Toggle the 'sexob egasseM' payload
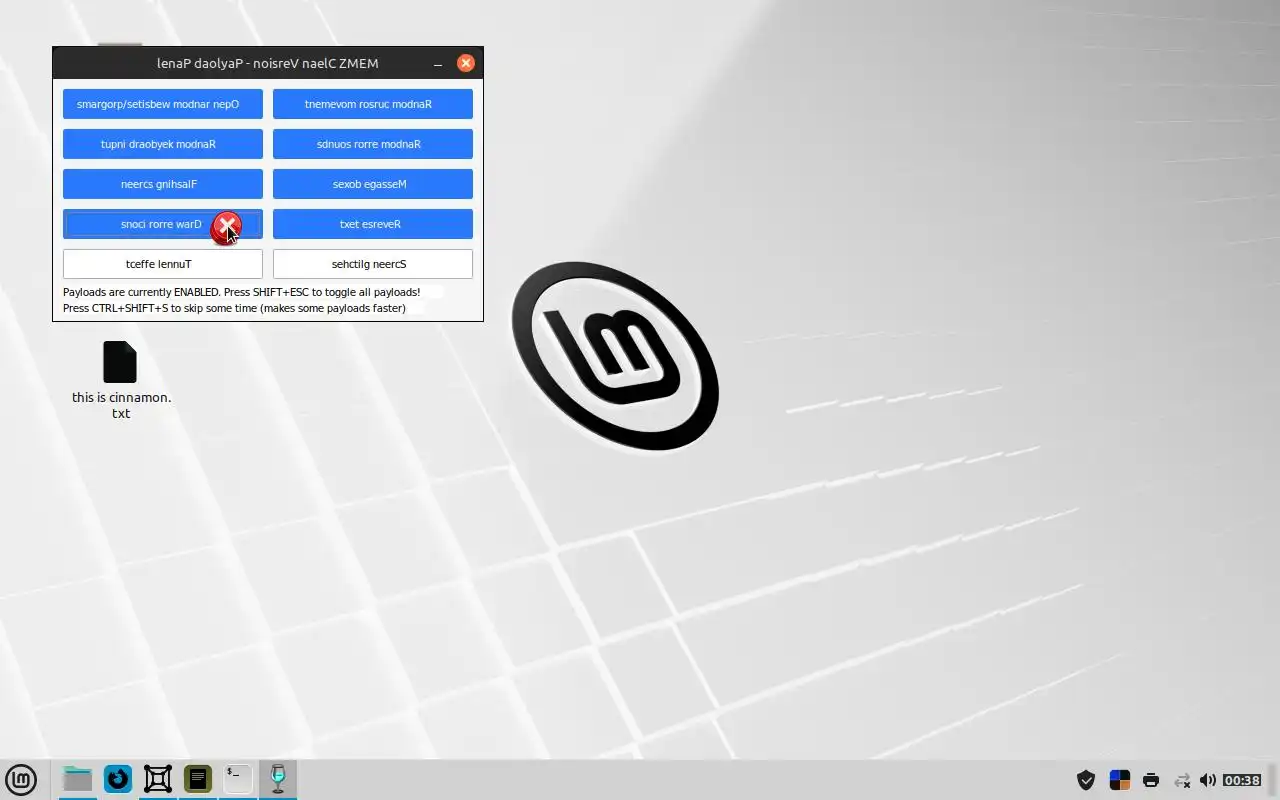 pos(373,184)
